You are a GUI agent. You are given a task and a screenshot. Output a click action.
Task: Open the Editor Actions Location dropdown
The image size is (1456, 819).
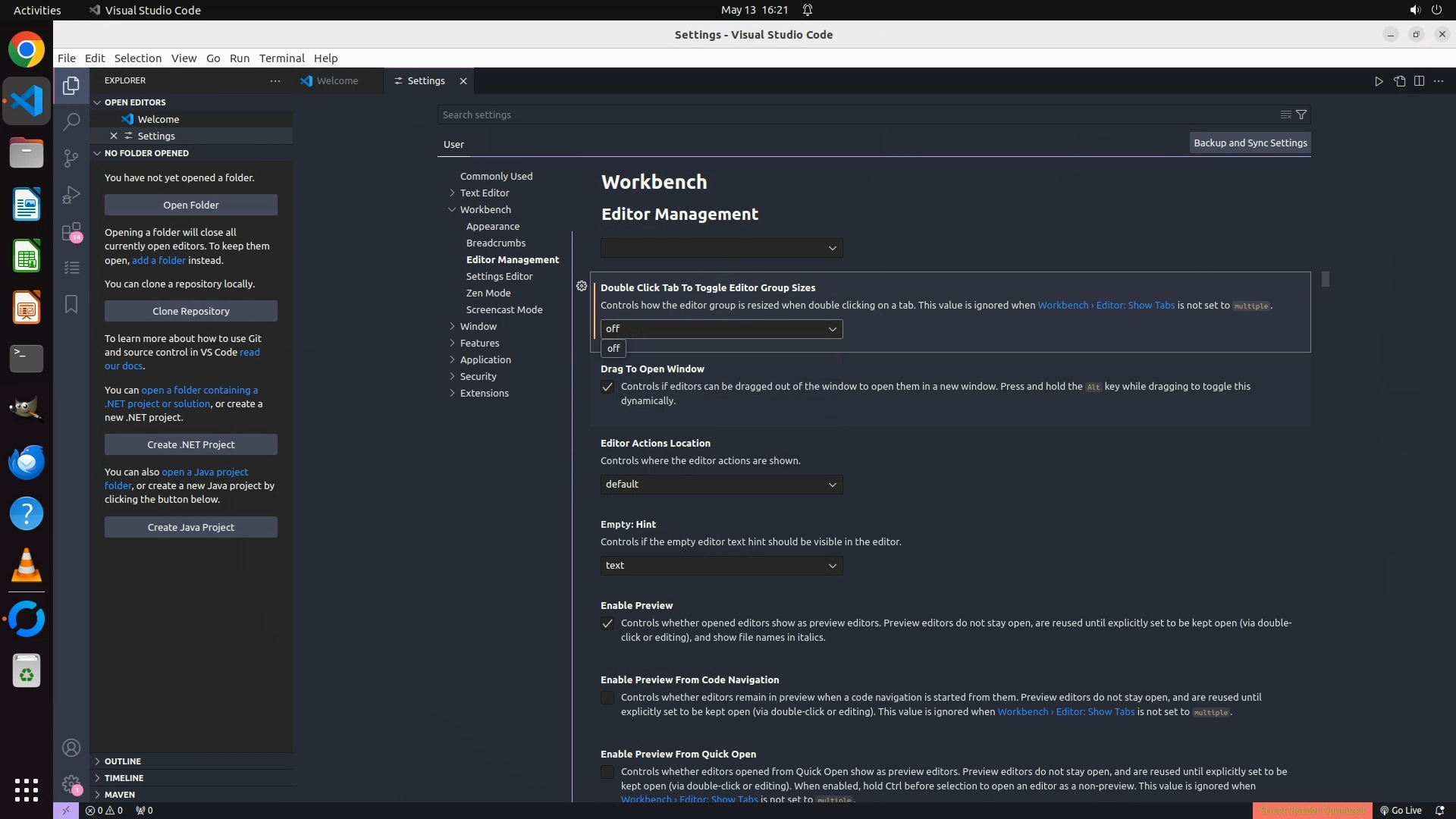721,485
